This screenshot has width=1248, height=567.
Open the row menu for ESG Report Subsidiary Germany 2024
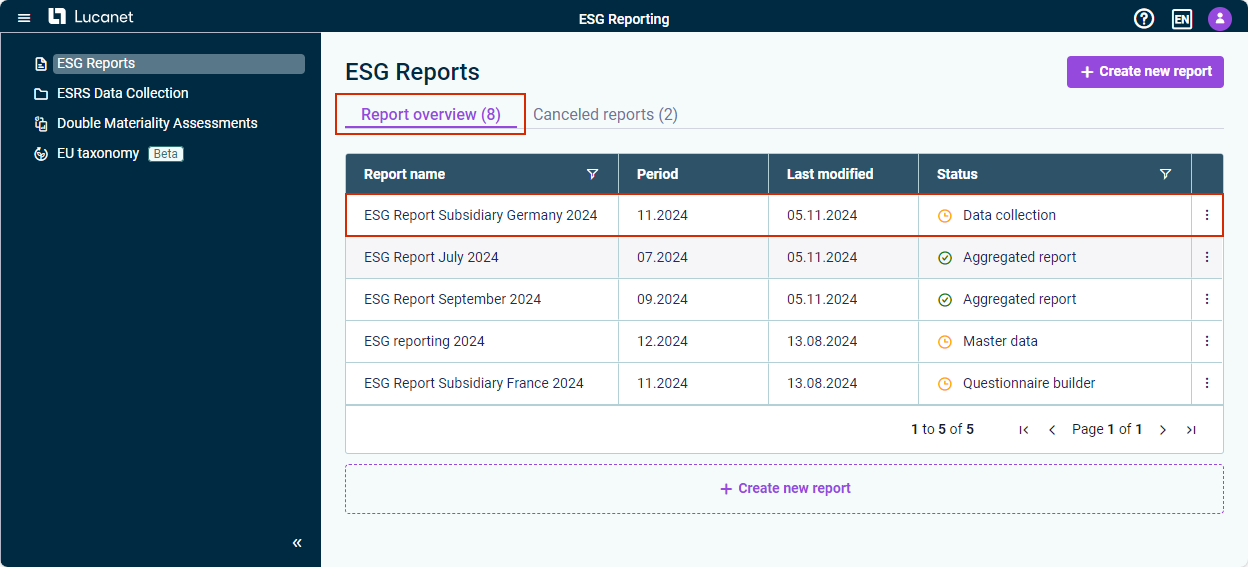[x=1207, y=215]
